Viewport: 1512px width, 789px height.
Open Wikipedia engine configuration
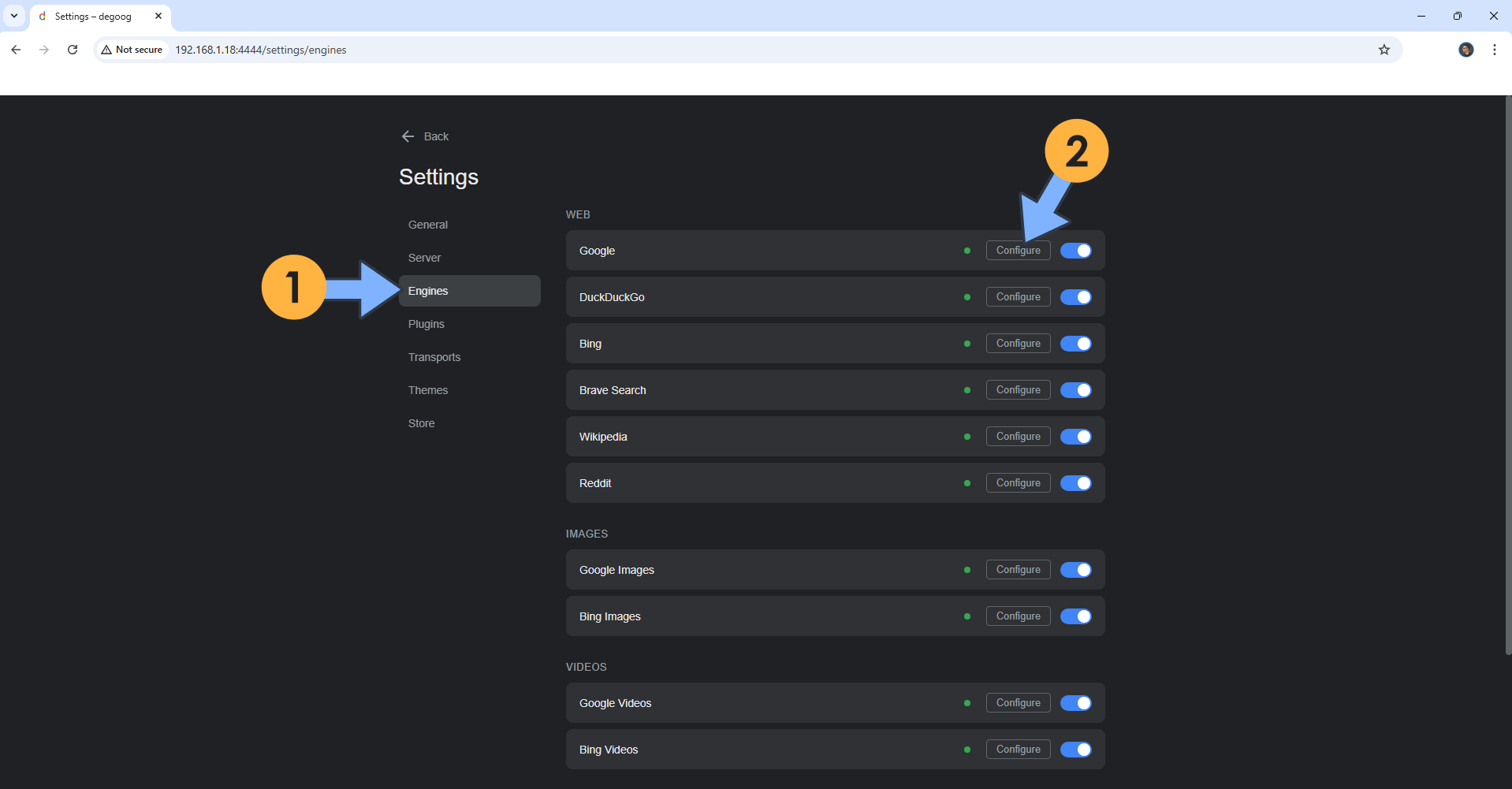[1018, 436]
